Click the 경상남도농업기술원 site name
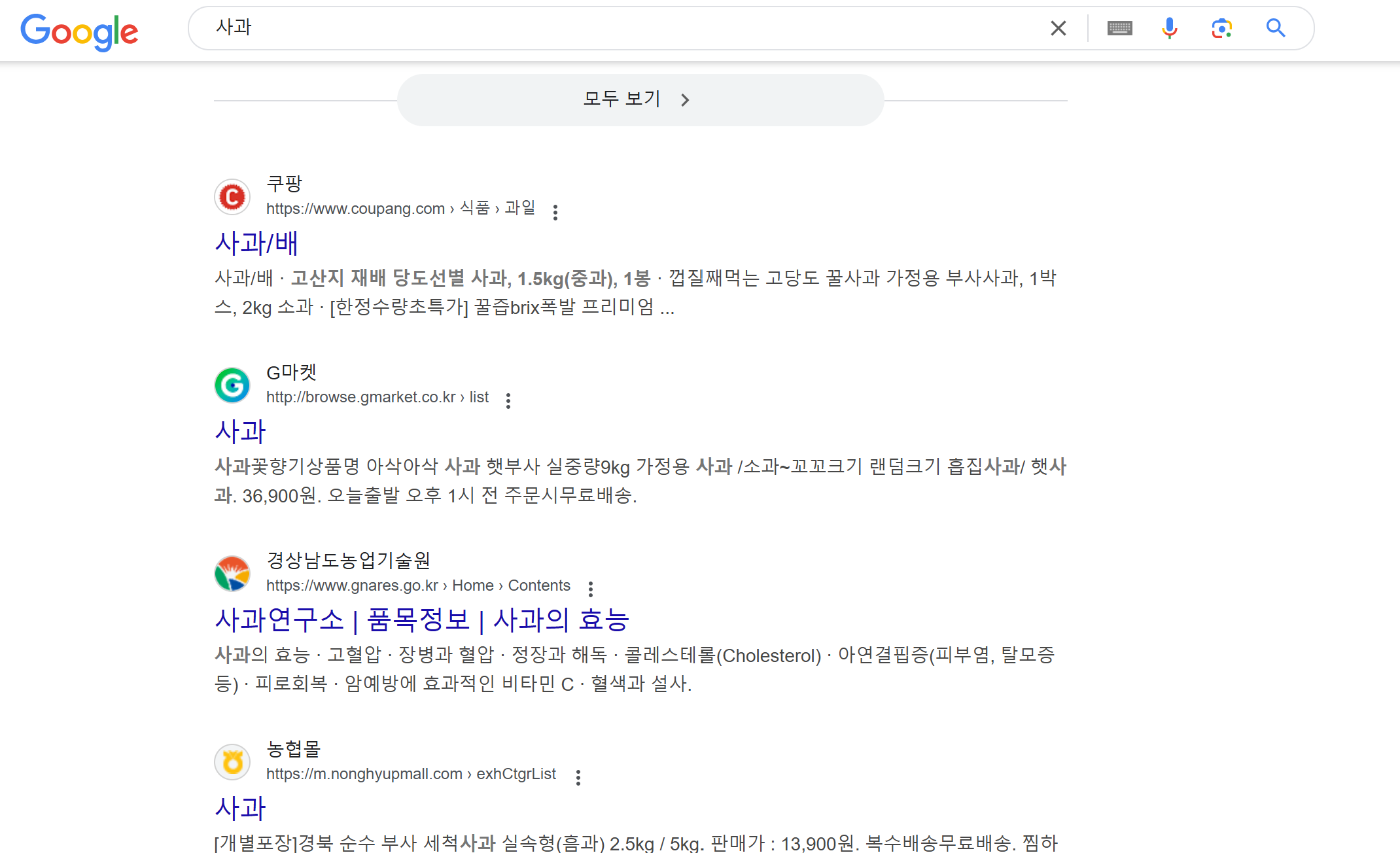The image size is (1400, 853). pyautogui.click(x=348, y=560)
